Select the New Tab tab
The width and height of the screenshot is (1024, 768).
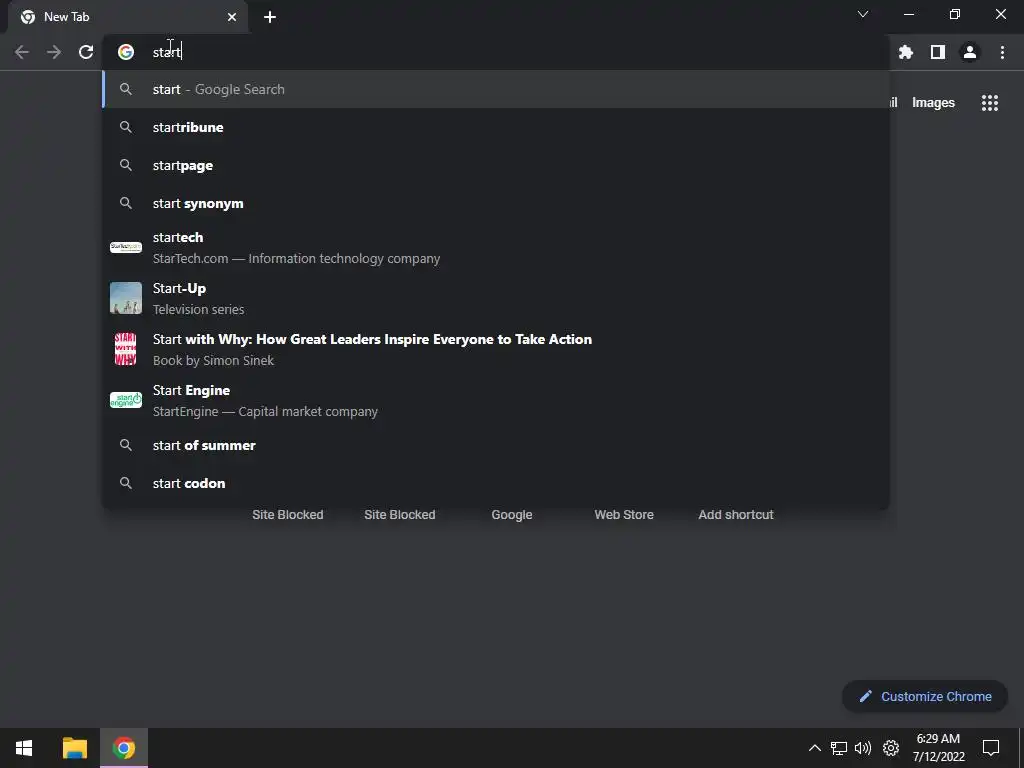[128, 17]
